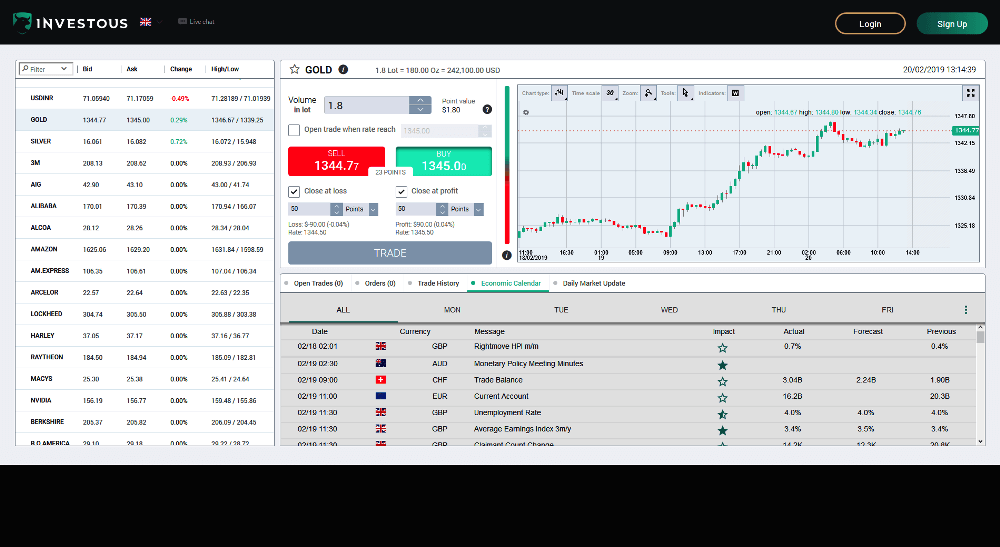This screenshot has width=1000, height=547.
Task: Select the TUE calendar day tab
Action: coord(561,310)
